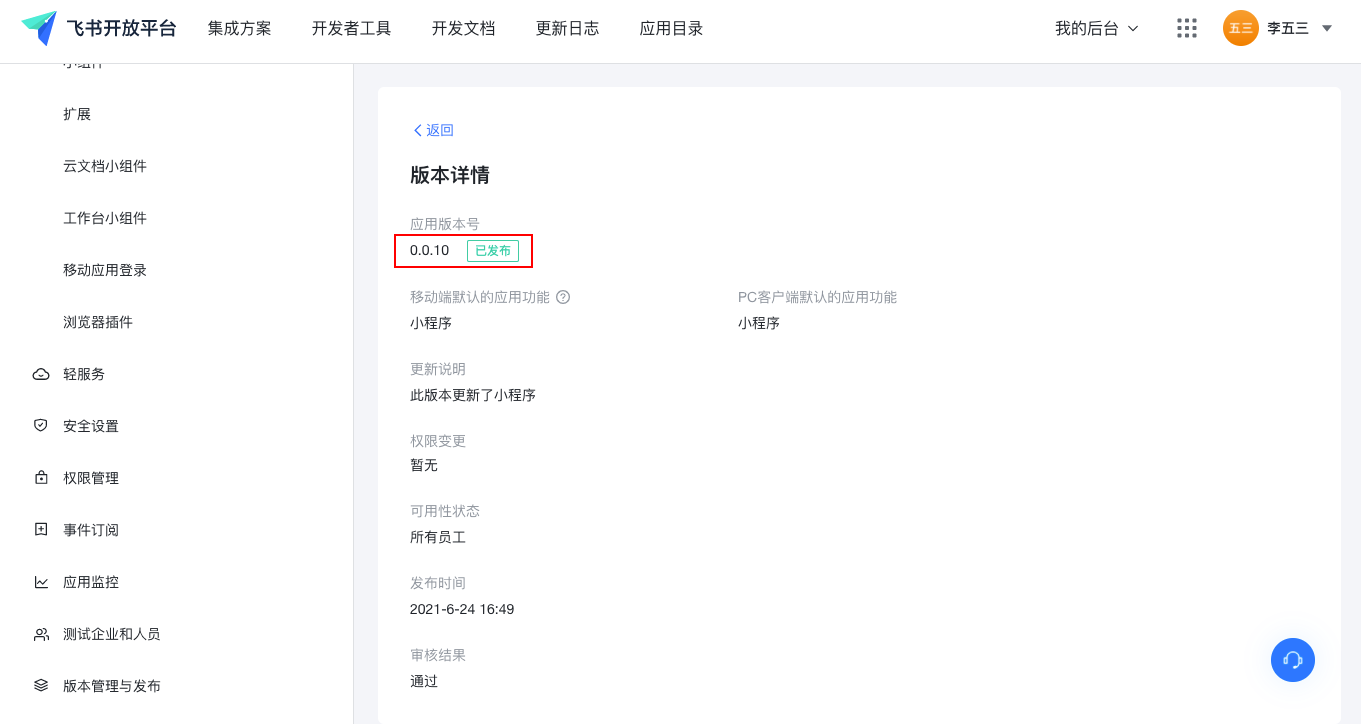Click the cloud icon for 轻服务

coord(41,374)
